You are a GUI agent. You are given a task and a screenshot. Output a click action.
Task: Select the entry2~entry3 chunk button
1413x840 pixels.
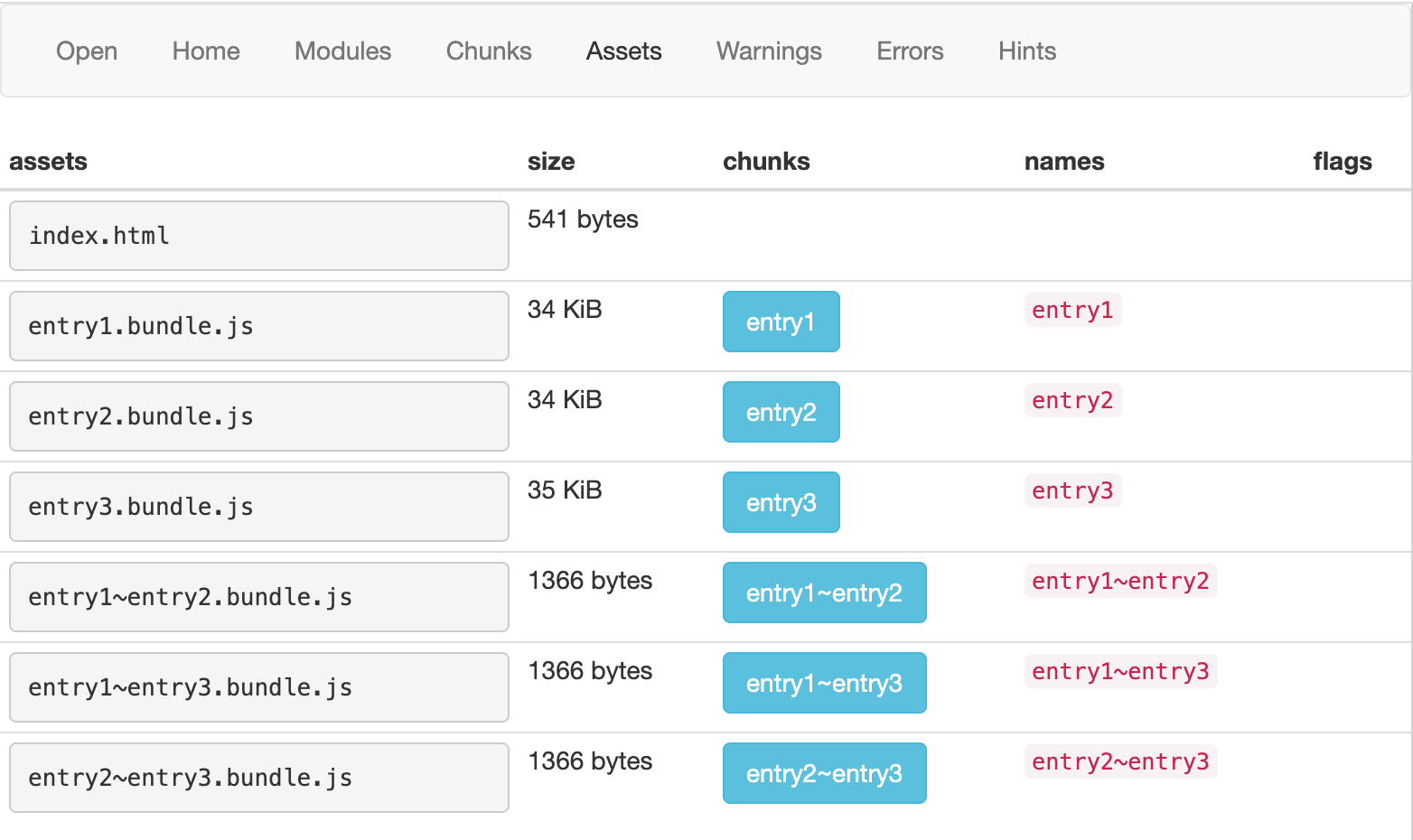pyautogui.click(x=824, y=773)
